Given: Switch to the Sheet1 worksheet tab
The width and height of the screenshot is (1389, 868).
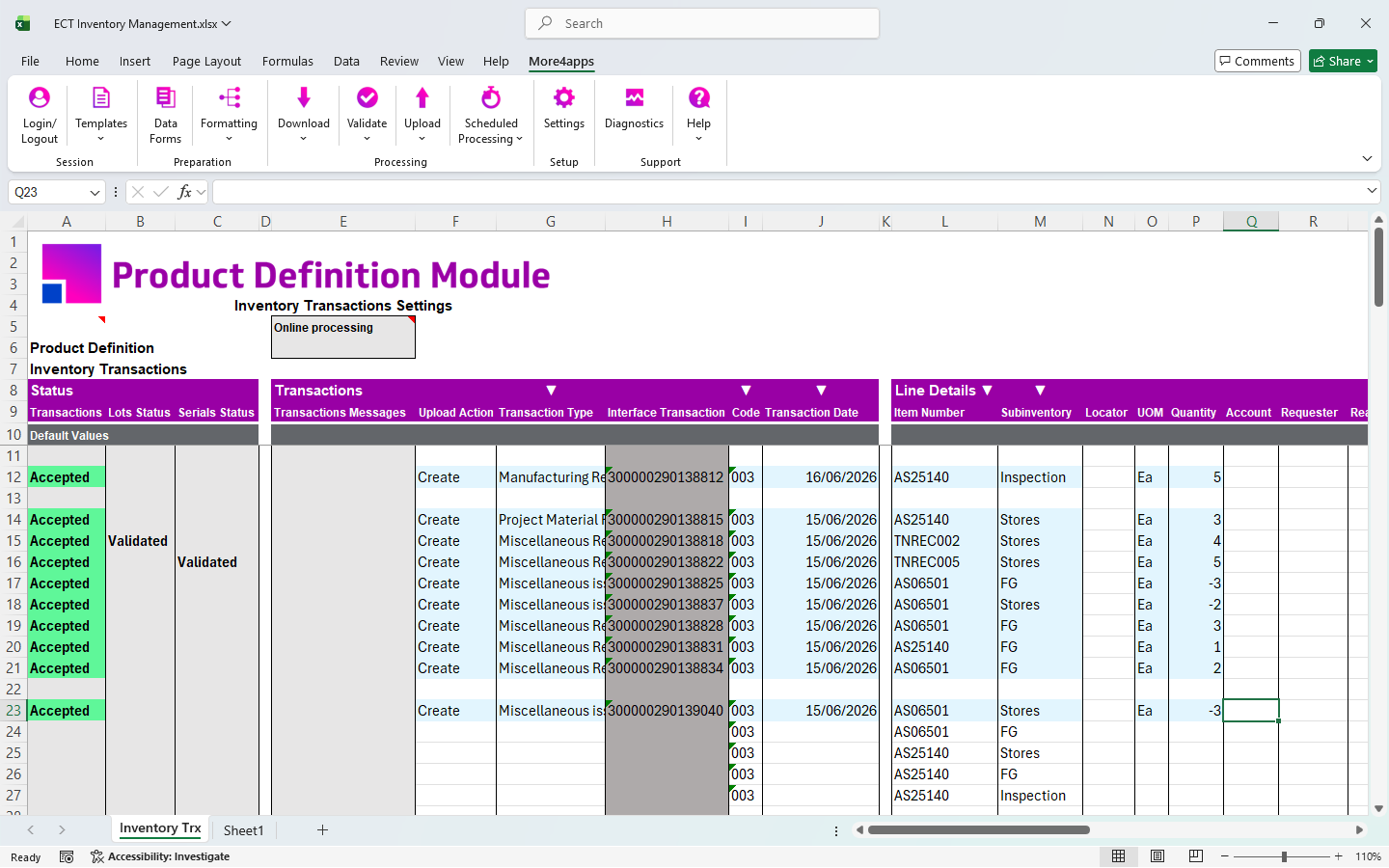Looking at the screenshot, I should 243,830.
